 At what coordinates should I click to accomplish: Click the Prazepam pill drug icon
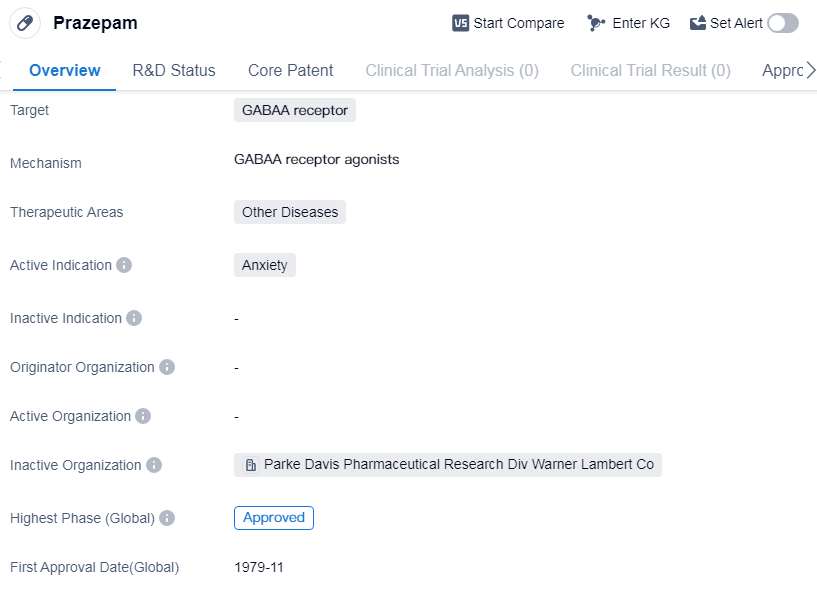(x=25, y=23)
